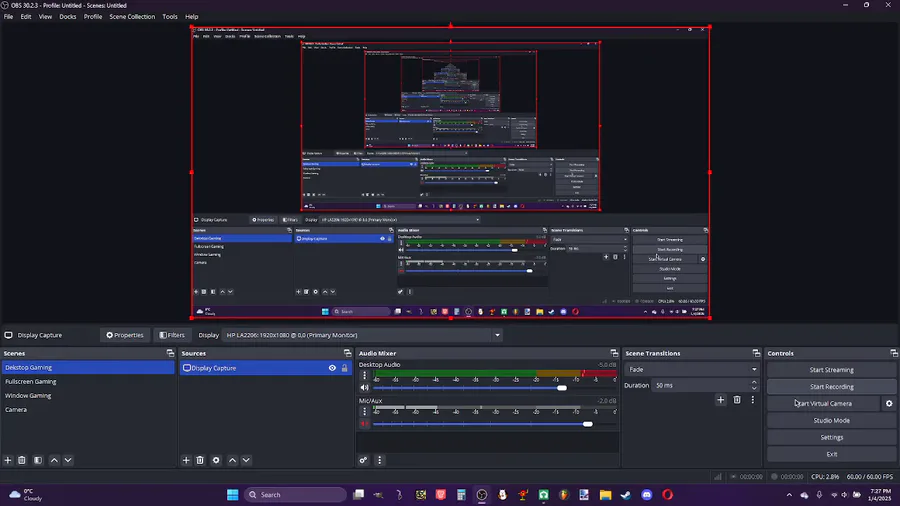Viewport: 900px width, 506px height.
Task: Click the Exit button
Action: click(831, 454)
